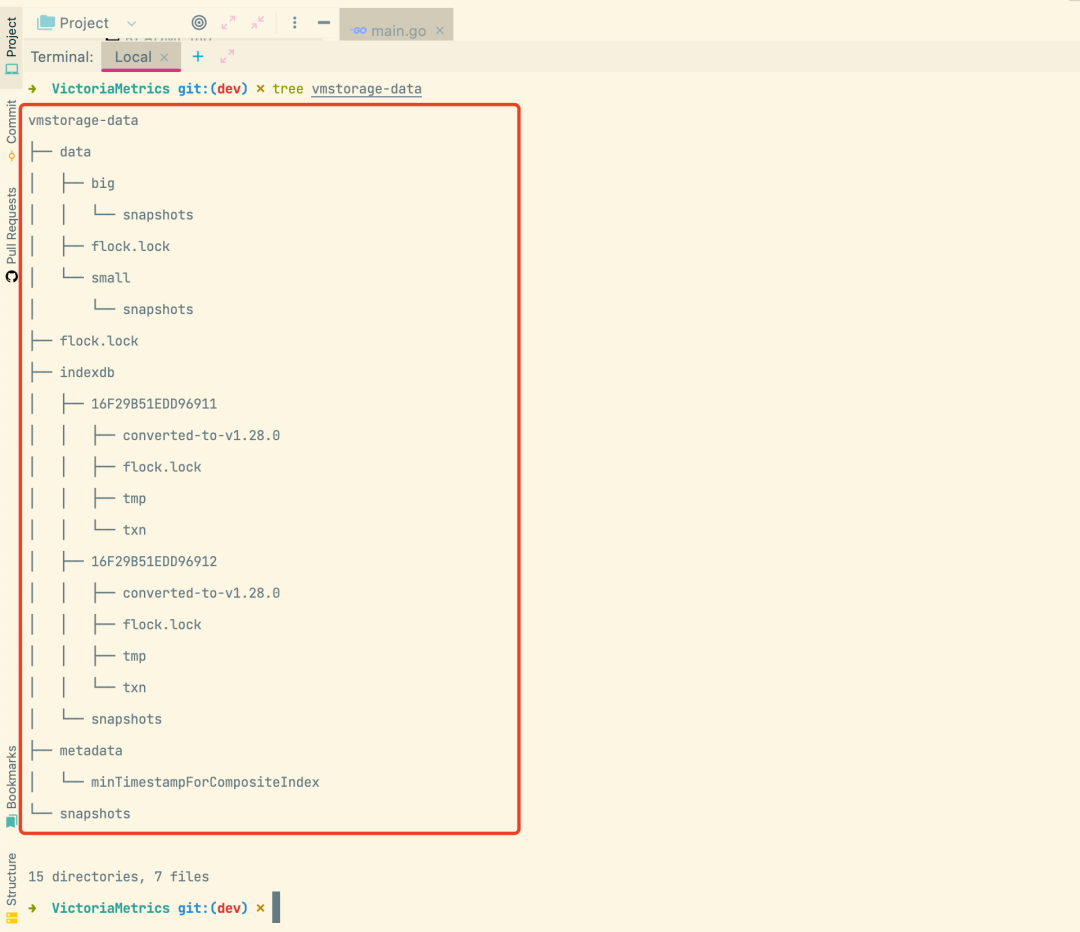Screen dimensions: 1080x932
Task: Open the Structure tool window
Action: point(11,885)
